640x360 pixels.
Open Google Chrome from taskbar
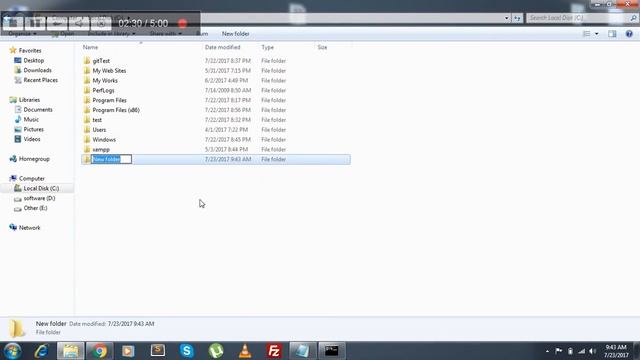click(99, 351)
